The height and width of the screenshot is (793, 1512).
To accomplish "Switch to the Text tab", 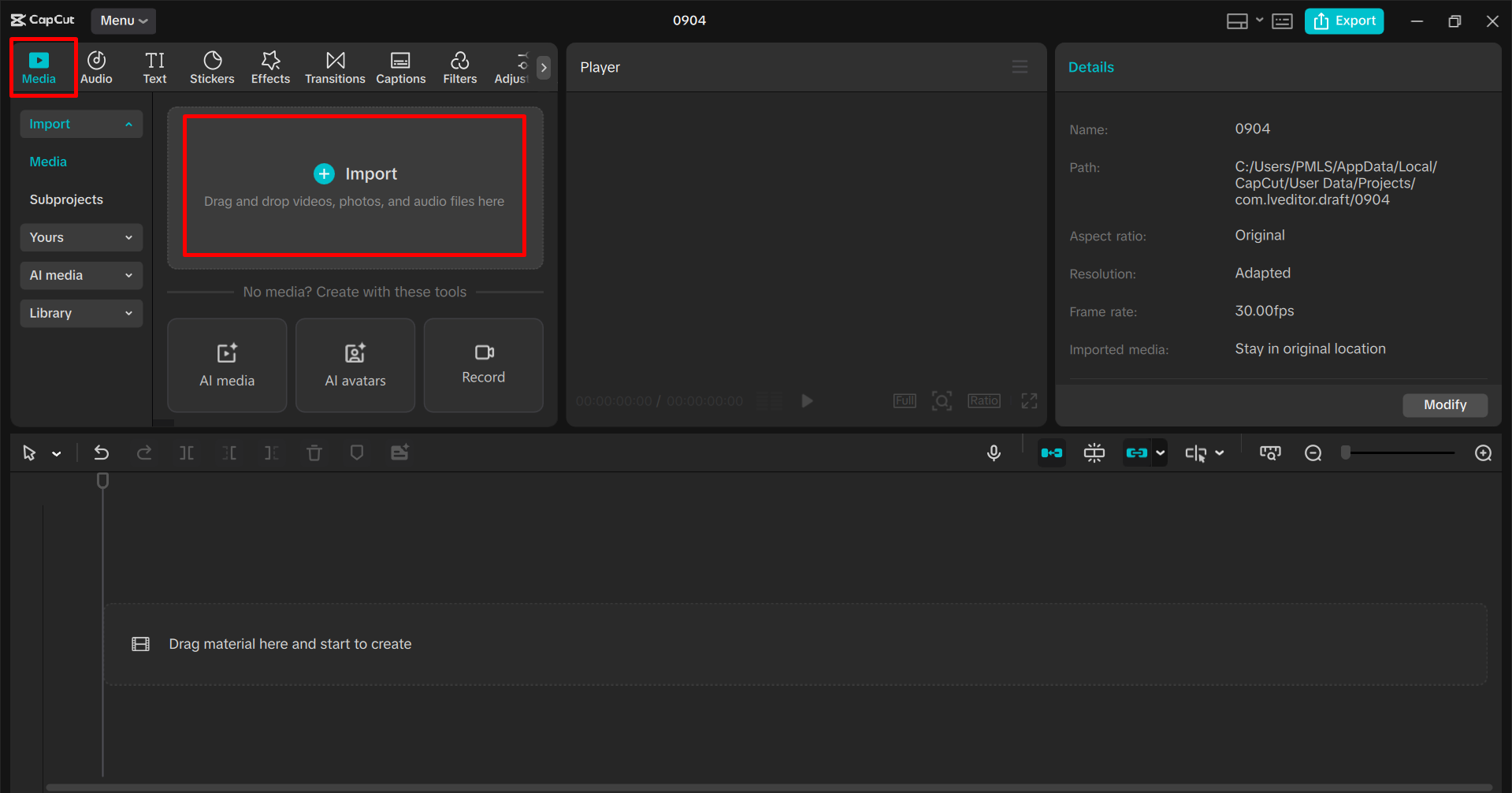I will pyautogui.click(x=154, y=68).
